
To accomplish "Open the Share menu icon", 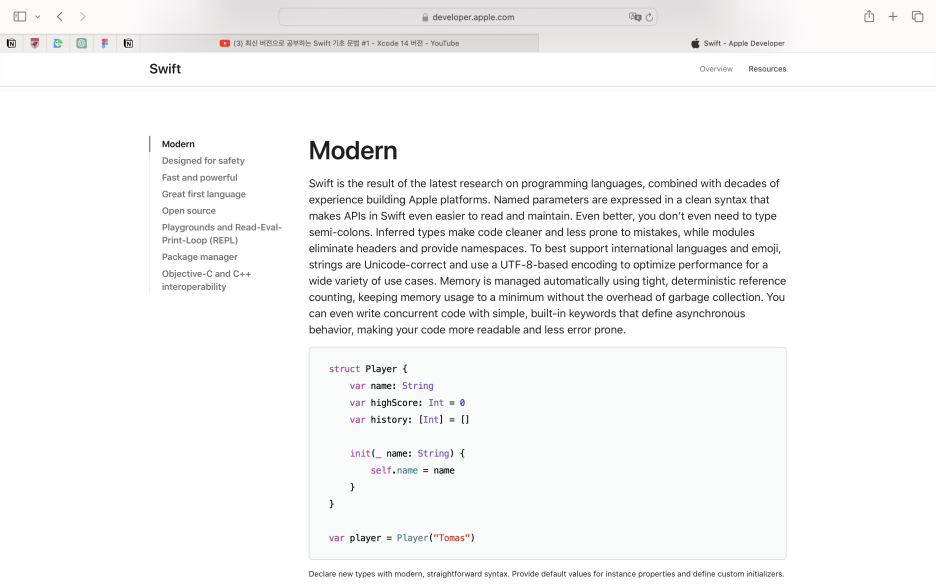I will 869,16.
